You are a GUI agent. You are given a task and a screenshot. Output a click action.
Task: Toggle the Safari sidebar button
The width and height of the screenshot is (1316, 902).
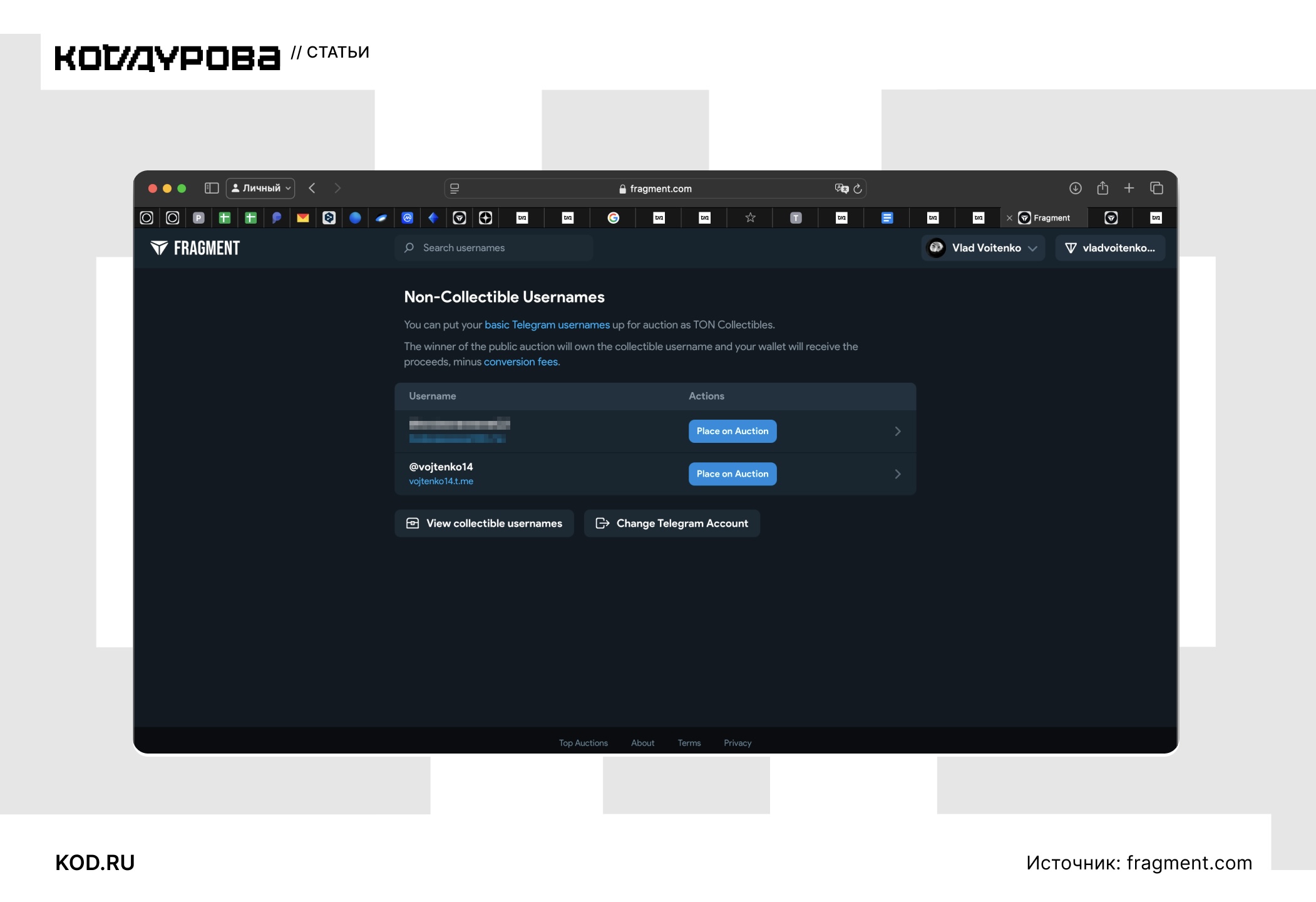(212, 188)
